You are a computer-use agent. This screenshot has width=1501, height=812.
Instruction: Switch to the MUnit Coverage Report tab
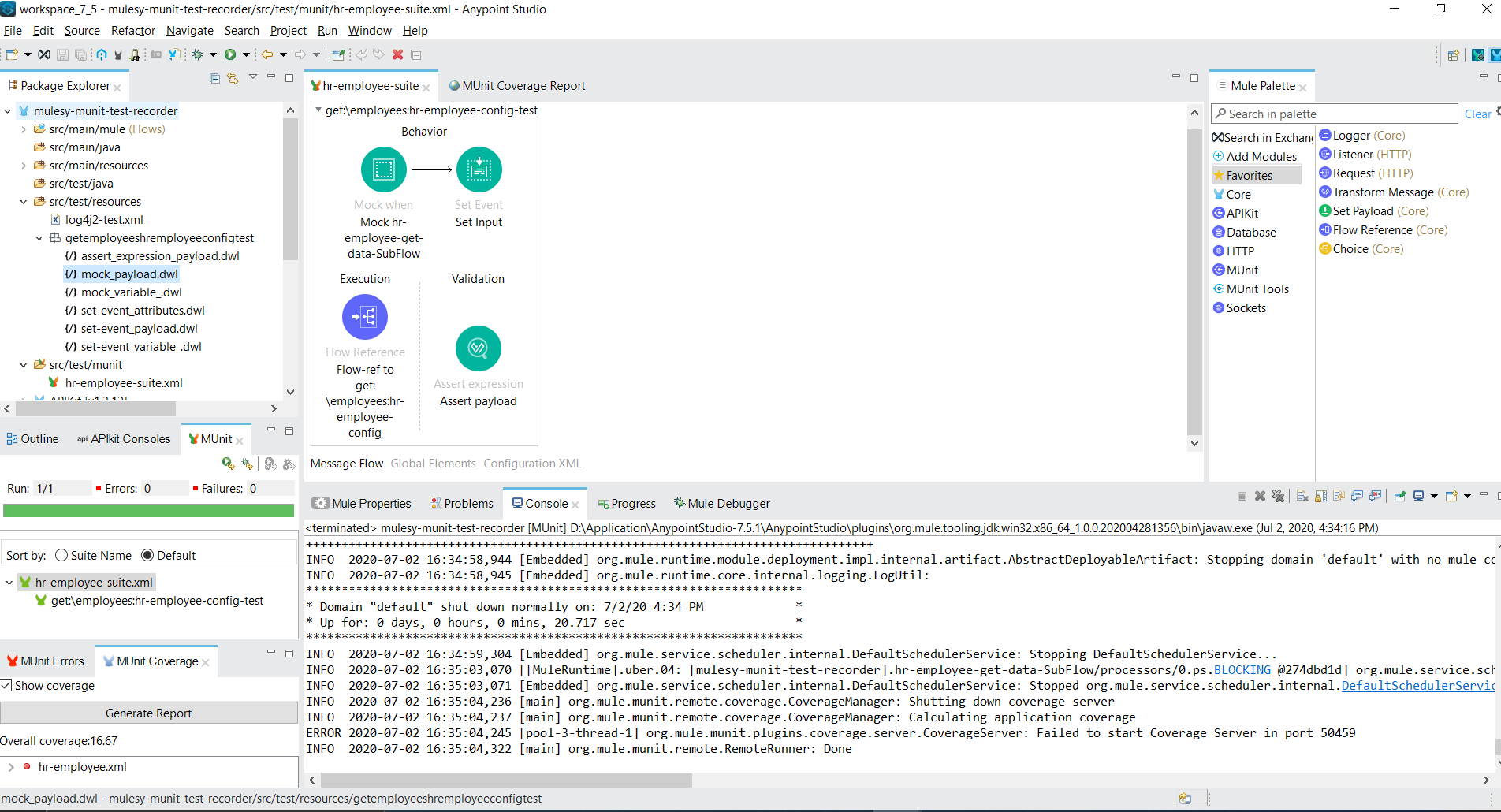coord(517,86)
